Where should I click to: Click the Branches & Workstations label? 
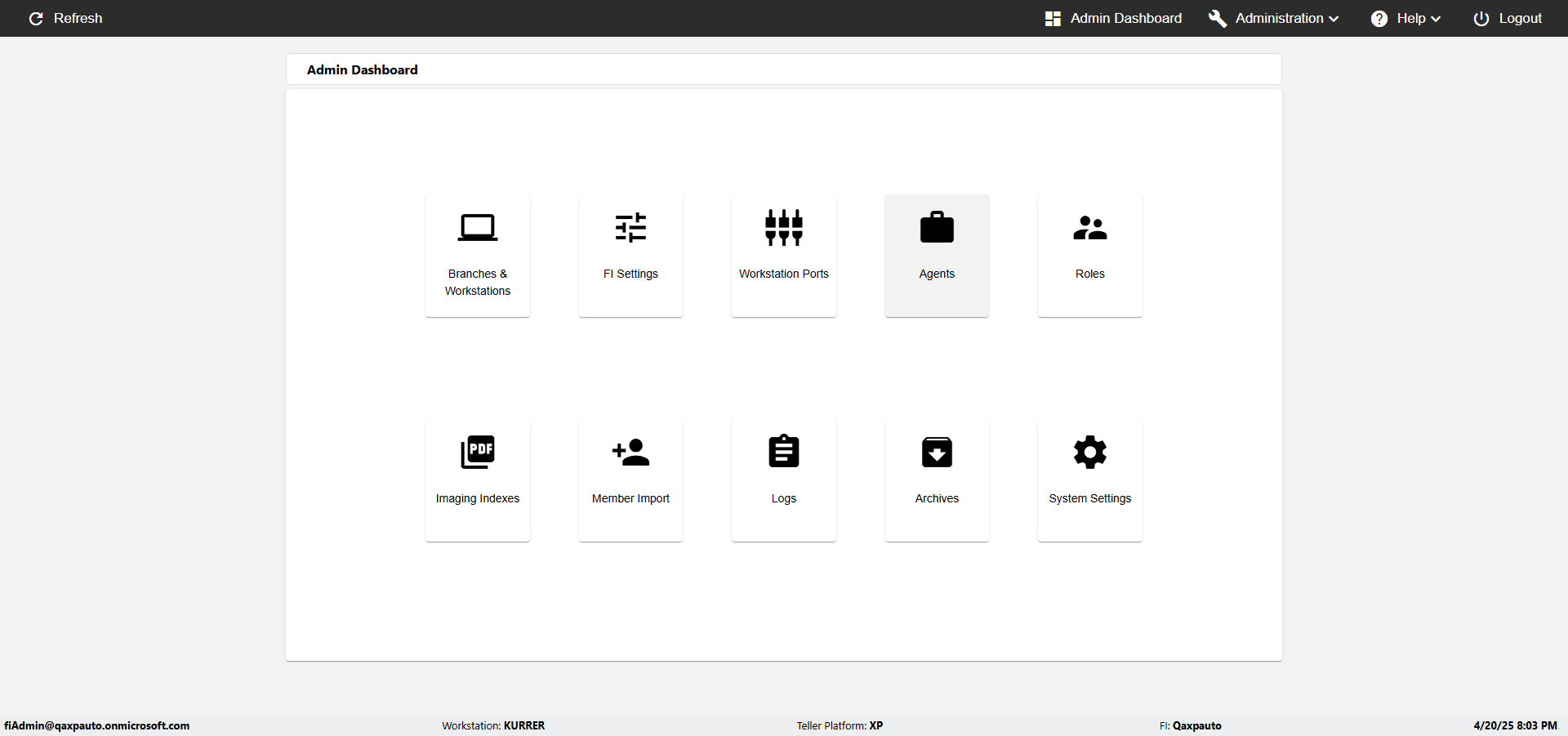(478, 283)
